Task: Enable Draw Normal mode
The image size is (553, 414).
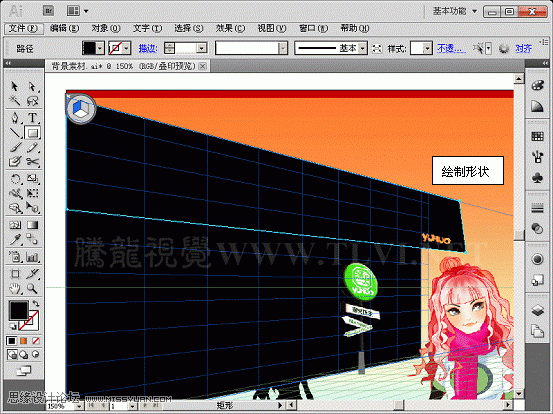Action: click(x=12, y=354)
